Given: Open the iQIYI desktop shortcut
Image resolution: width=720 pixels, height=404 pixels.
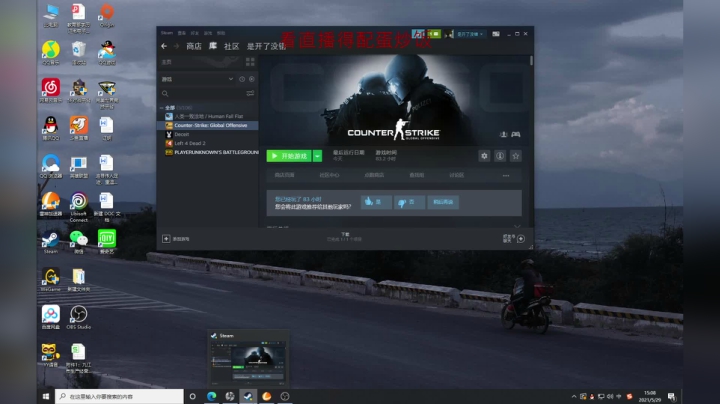Looking at the screenshot, I should (x=107, y=241).
